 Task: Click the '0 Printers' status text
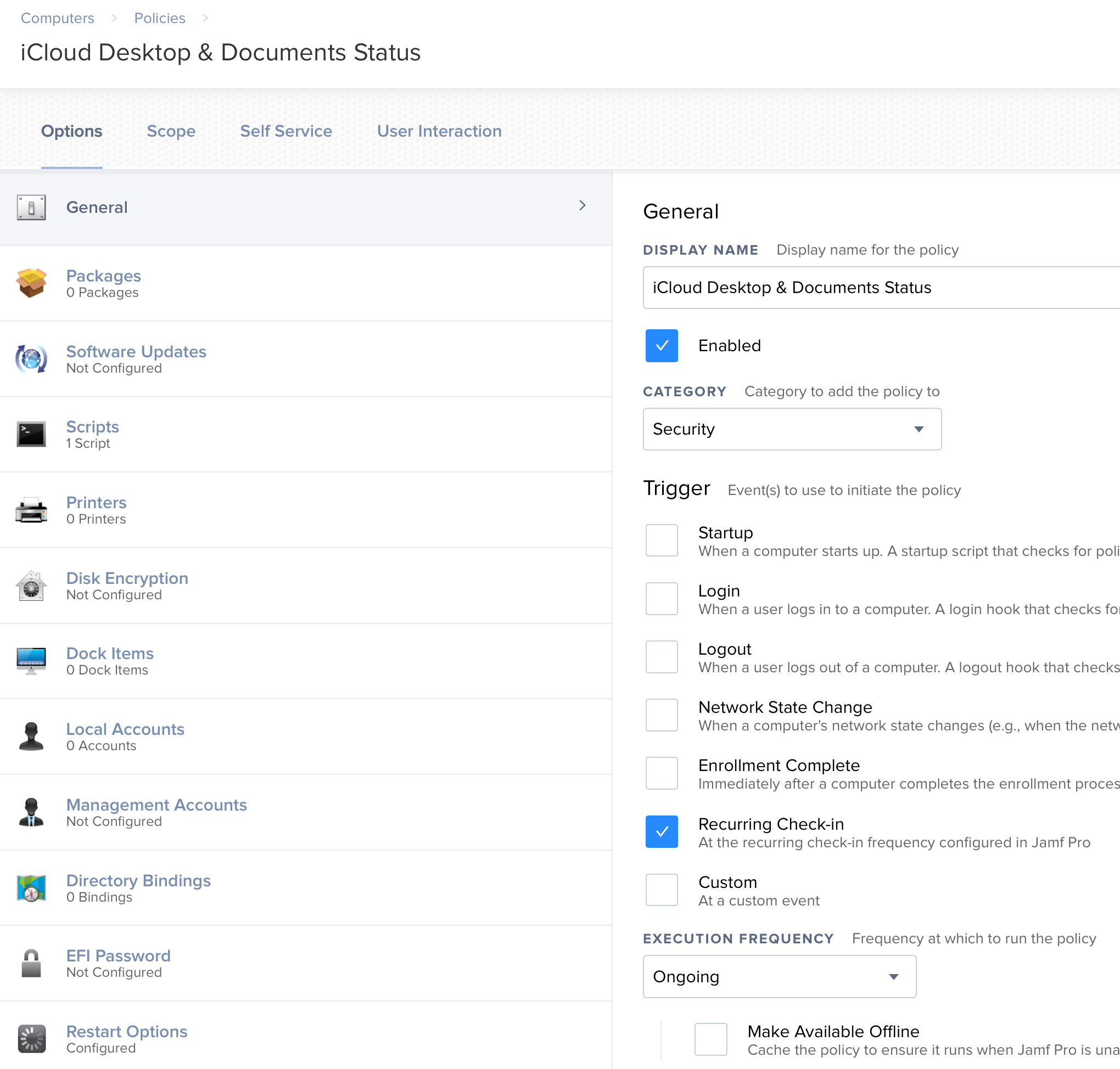(96, 519)
